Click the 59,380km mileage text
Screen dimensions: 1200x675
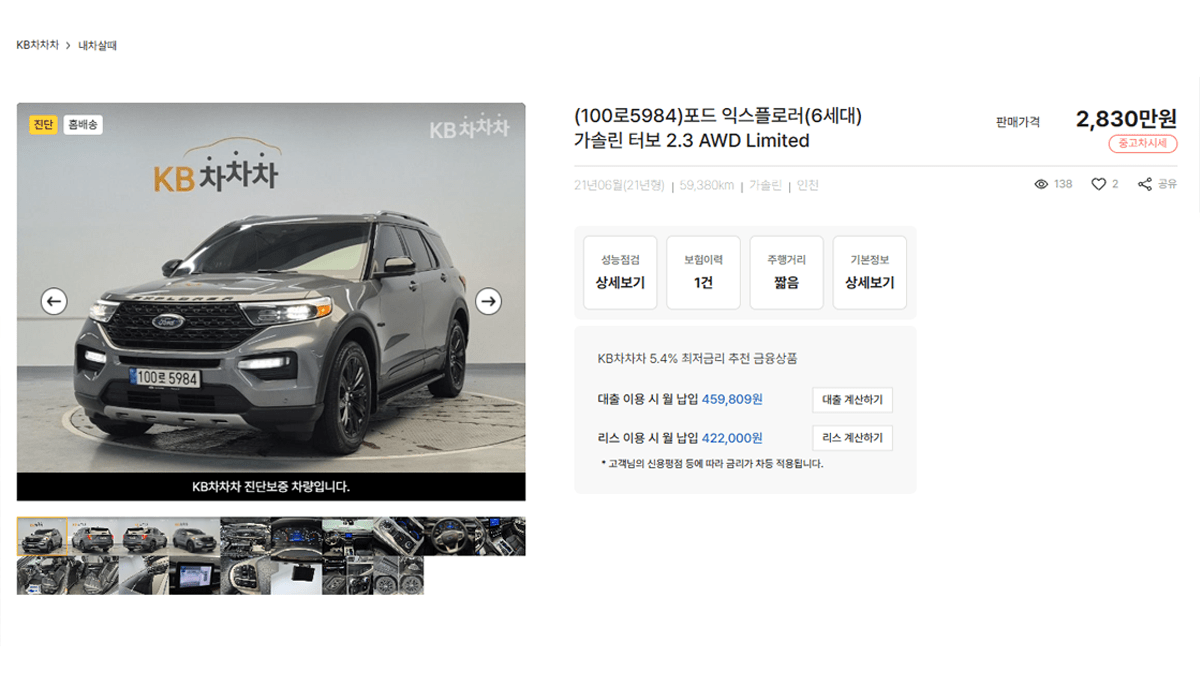707,185
